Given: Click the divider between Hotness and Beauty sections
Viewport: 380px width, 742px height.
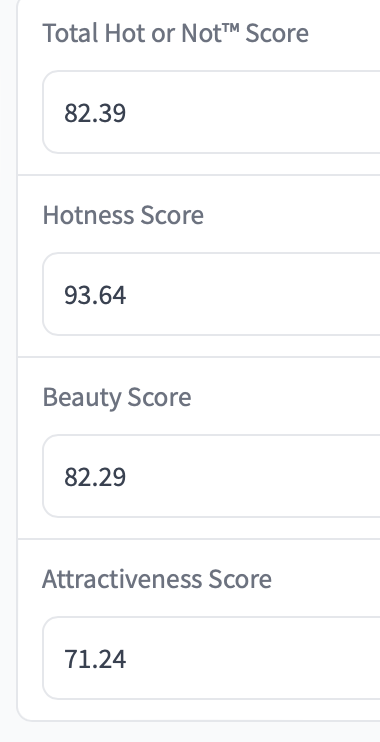Looking at the screenshot, I should coord(199,357).
